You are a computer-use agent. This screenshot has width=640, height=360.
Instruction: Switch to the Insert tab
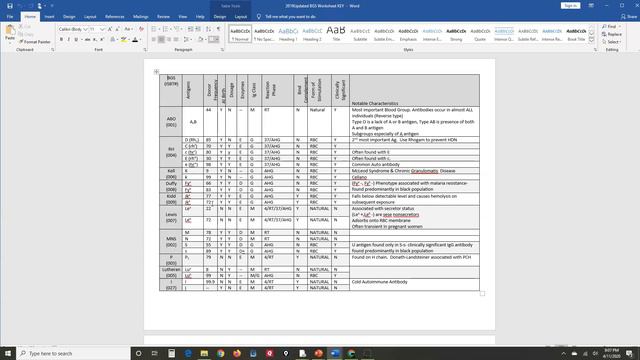pos(49,17)
